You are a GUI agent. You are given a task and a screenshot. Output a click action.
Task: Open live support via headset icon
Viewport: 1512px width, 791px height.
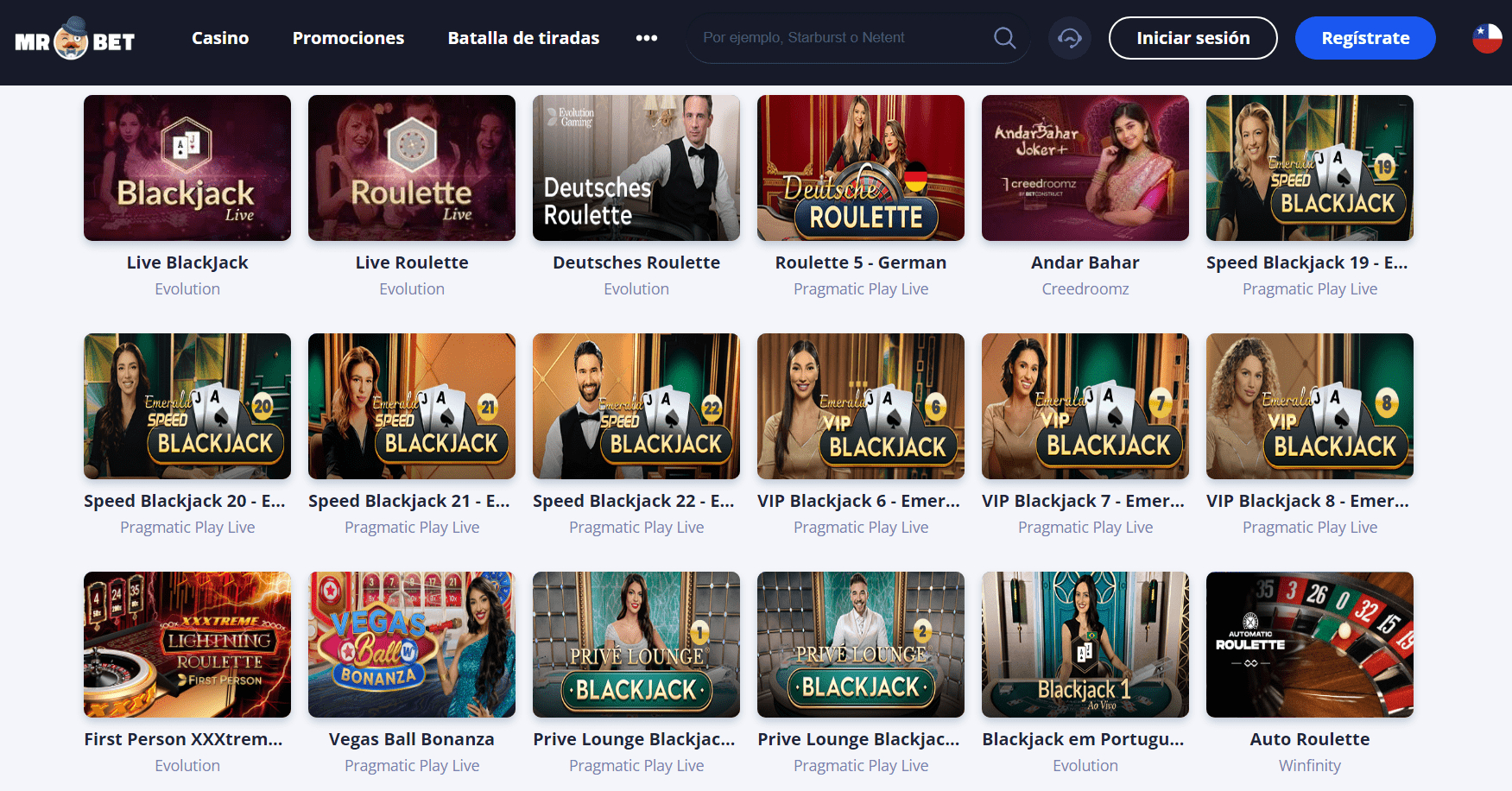[1069, 37]
